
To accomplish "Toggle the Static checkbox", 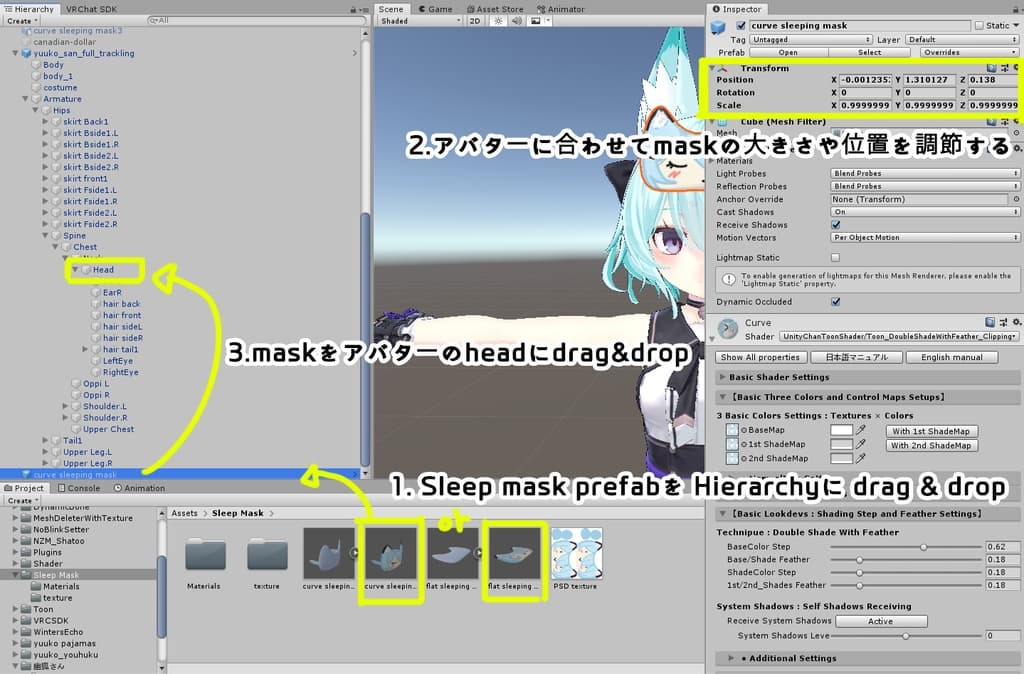I will (979, 26).
